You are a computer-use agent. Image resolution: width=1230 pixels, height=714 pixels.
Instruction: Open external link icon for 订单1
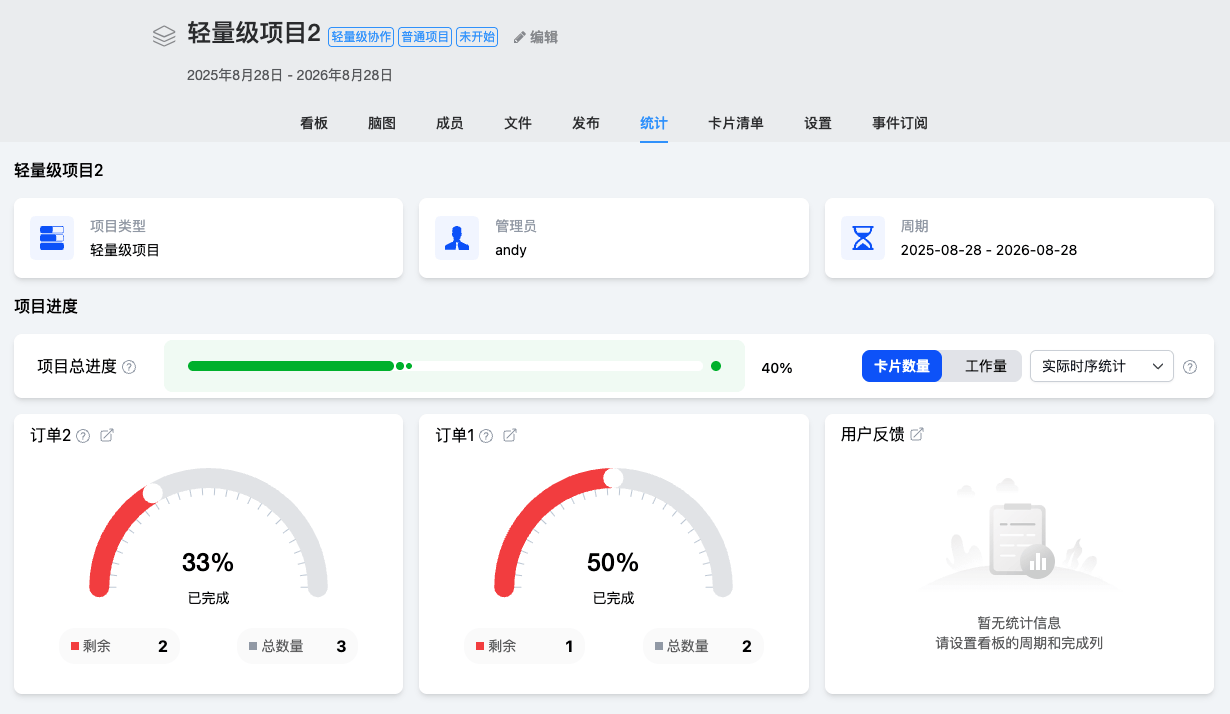pos(509,435)
